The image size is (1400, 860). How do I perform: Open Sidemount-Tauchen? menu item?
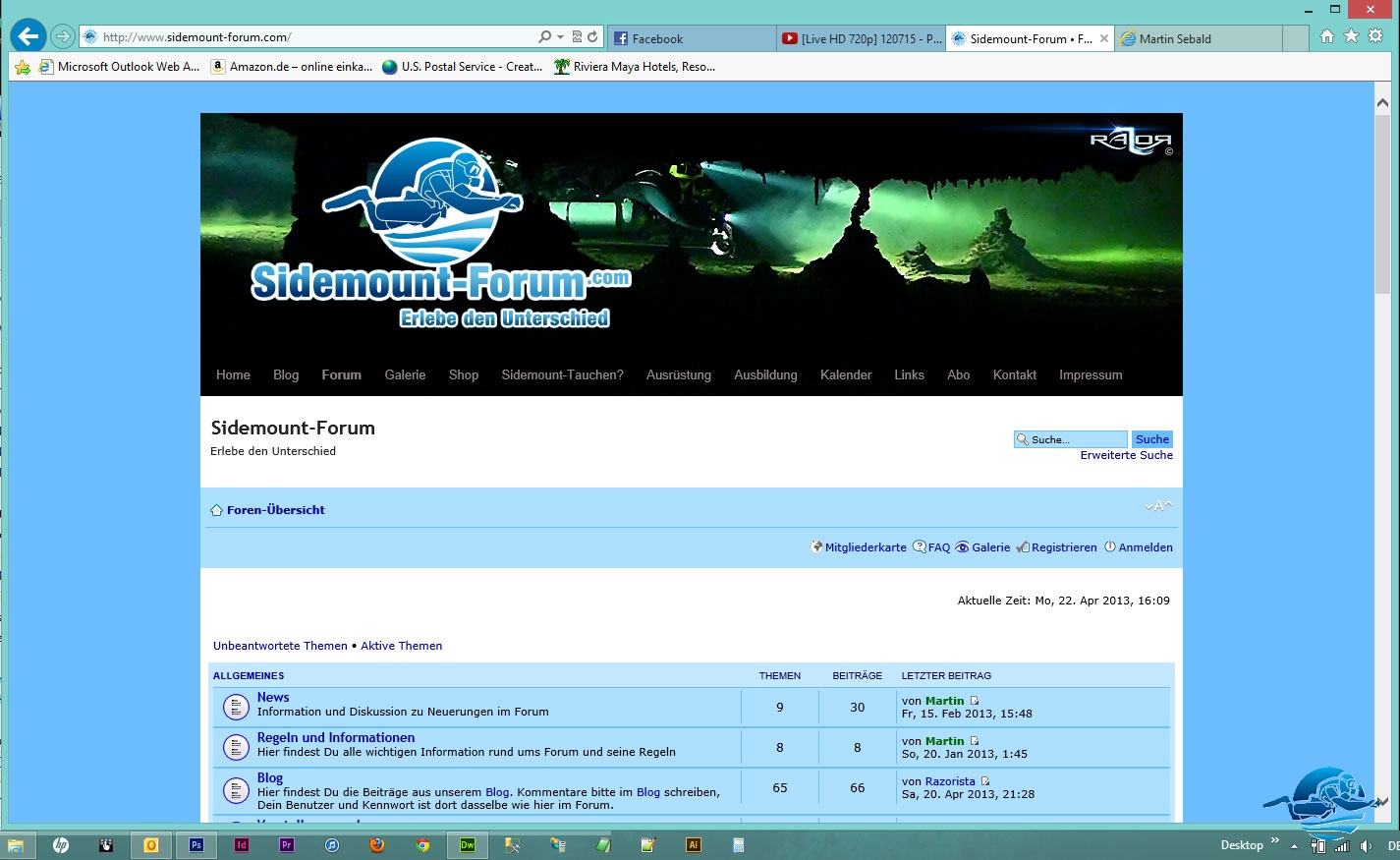tap(562, 374)
